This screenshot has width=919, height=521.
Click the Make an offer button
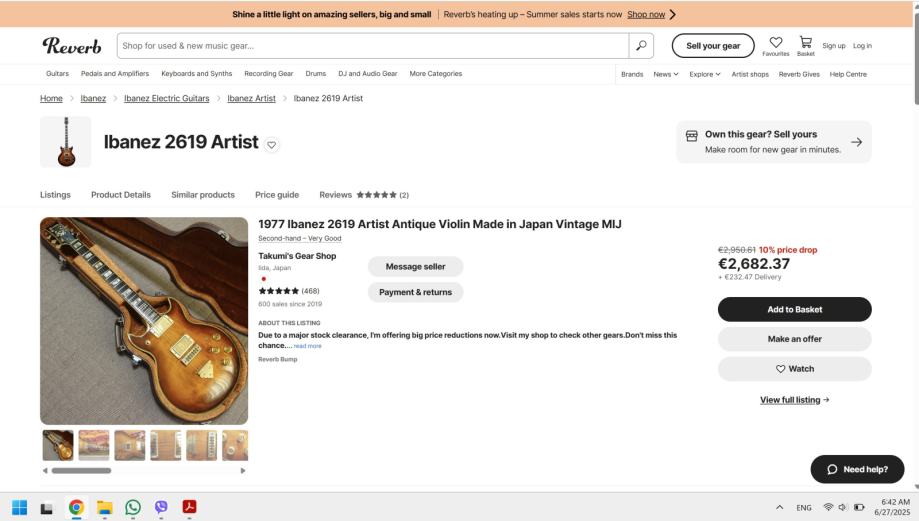click(794, 339)
